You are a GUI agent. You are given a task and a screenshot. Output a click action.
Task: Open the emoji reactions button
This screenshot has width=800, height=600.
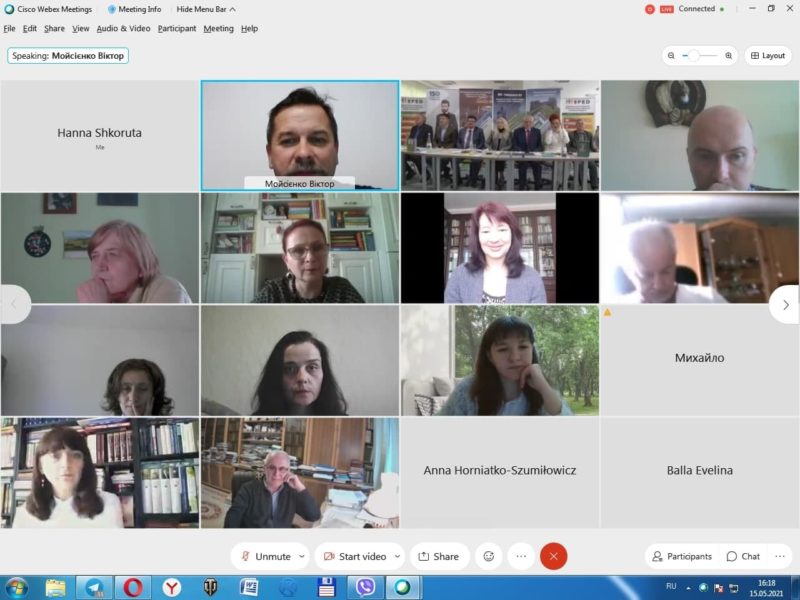click(488, 557)
